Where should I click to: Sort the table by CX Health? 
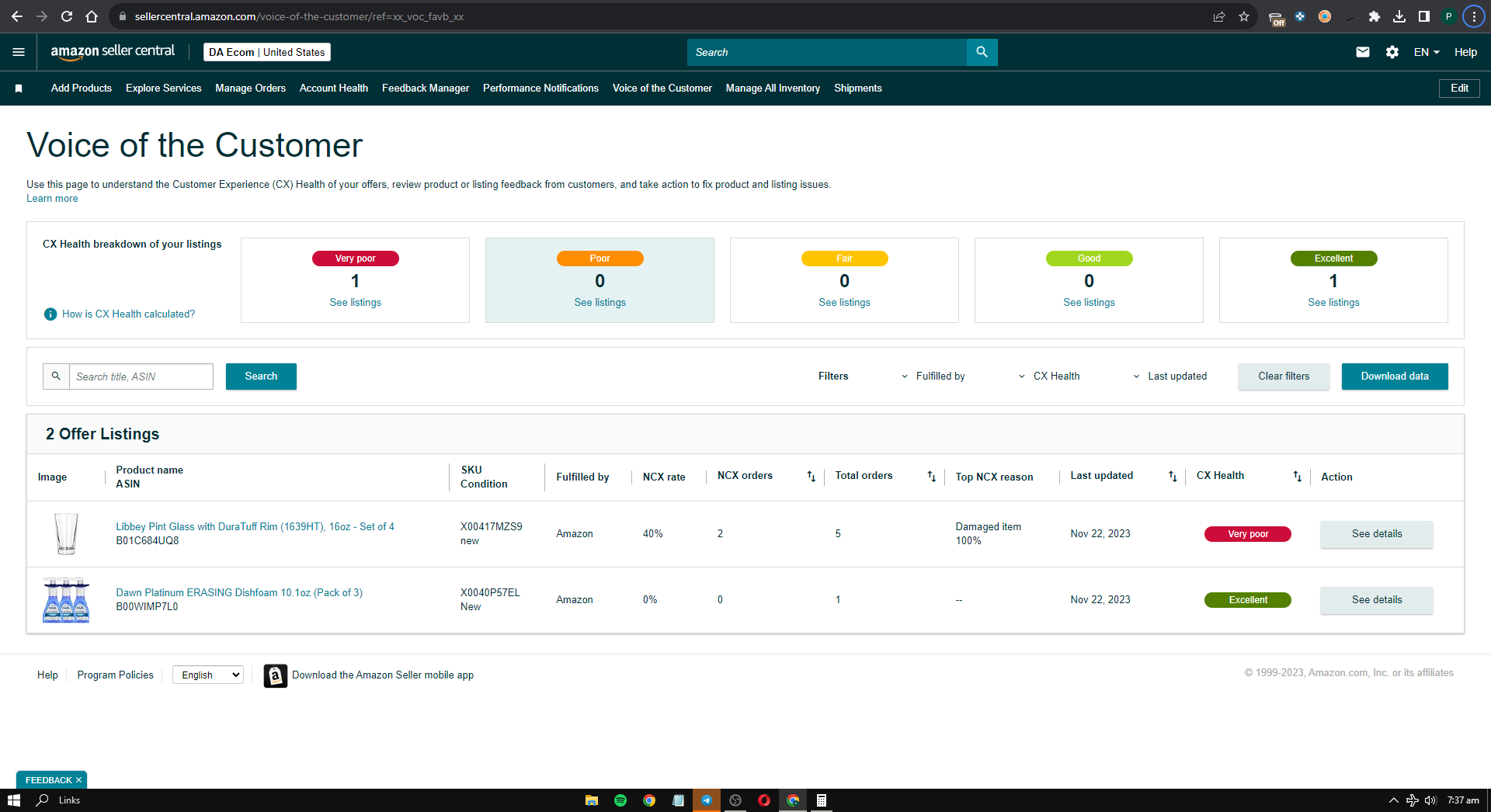1297,477
